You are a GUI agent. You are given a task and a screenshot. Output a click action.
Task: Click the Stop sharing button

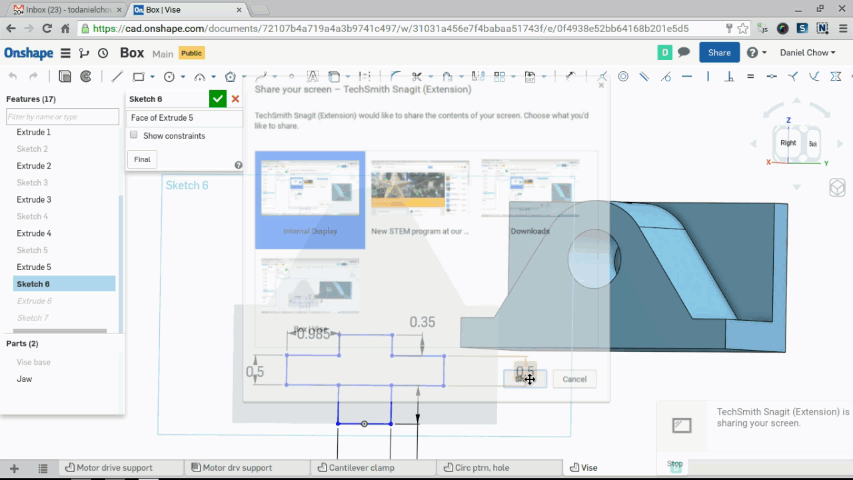pyautogui.click(x=675, y=465)
